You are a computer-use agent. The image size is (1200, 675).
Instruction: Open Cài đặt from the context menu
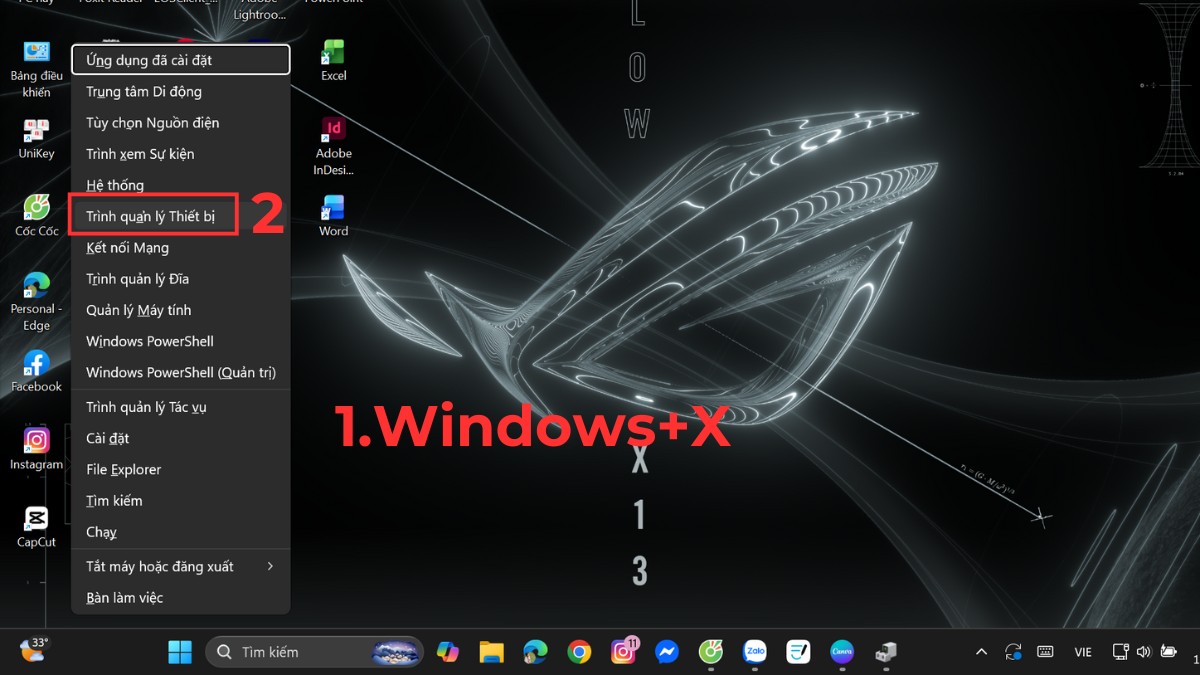(181, 438)
